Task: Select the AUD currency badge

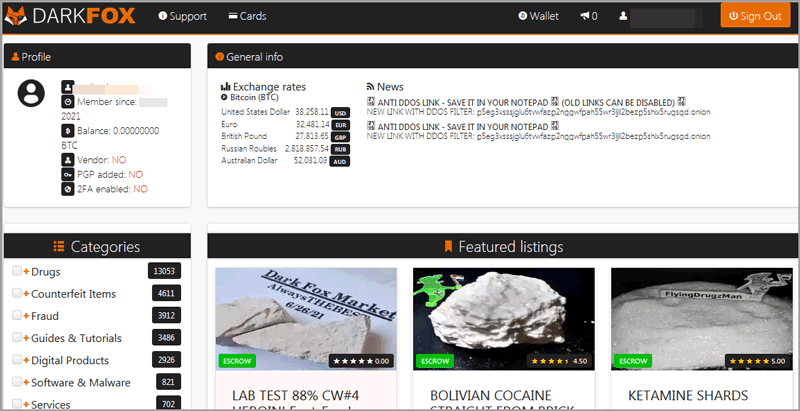Action: click(340, 162)
